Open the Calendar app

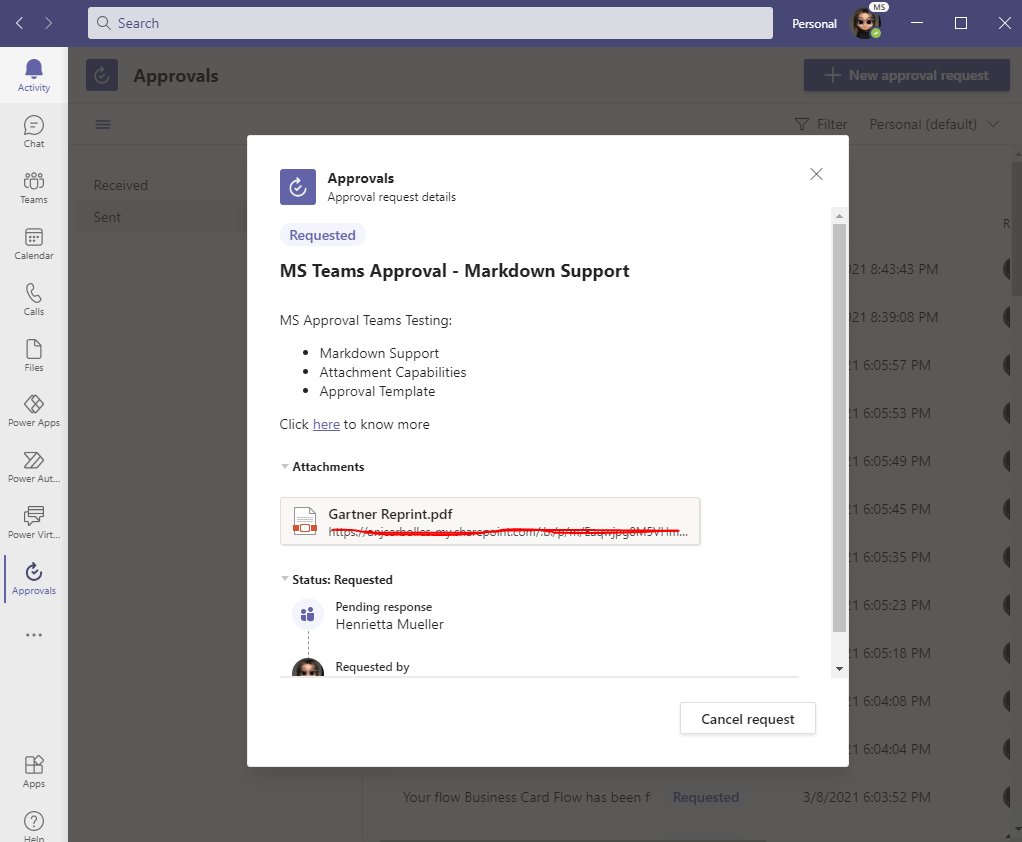tap(34, 244)
